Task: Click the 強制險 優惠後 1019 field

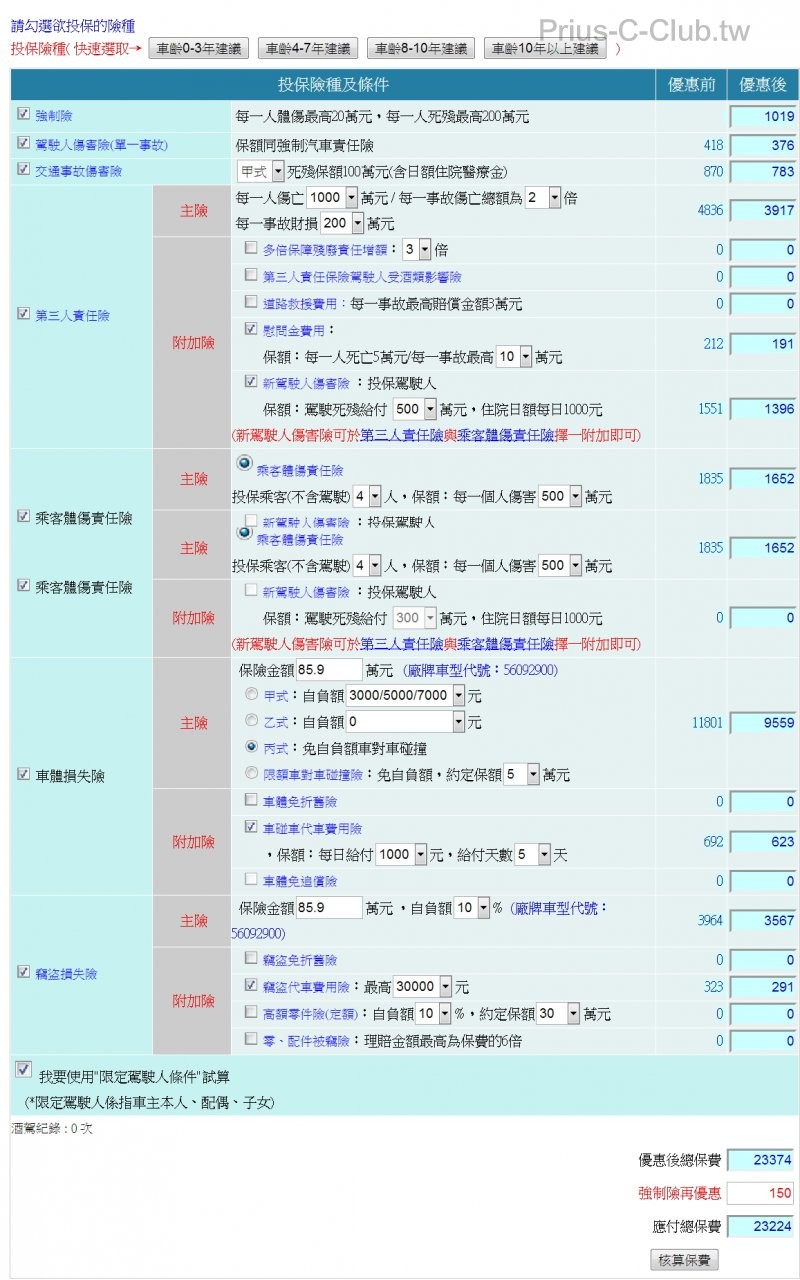Action: [x=763, y=116]
